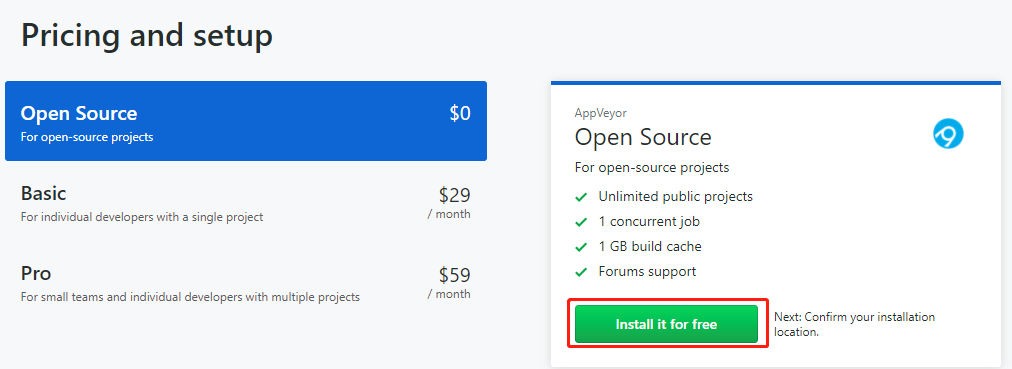Click the AppVeyor publisher label

tap(601, 113)
